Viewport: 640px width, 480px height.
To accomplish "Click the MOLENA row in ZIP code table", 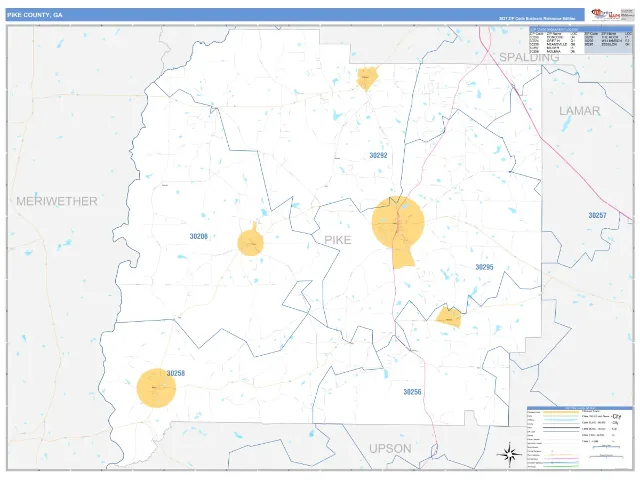I will pos(552,51).
